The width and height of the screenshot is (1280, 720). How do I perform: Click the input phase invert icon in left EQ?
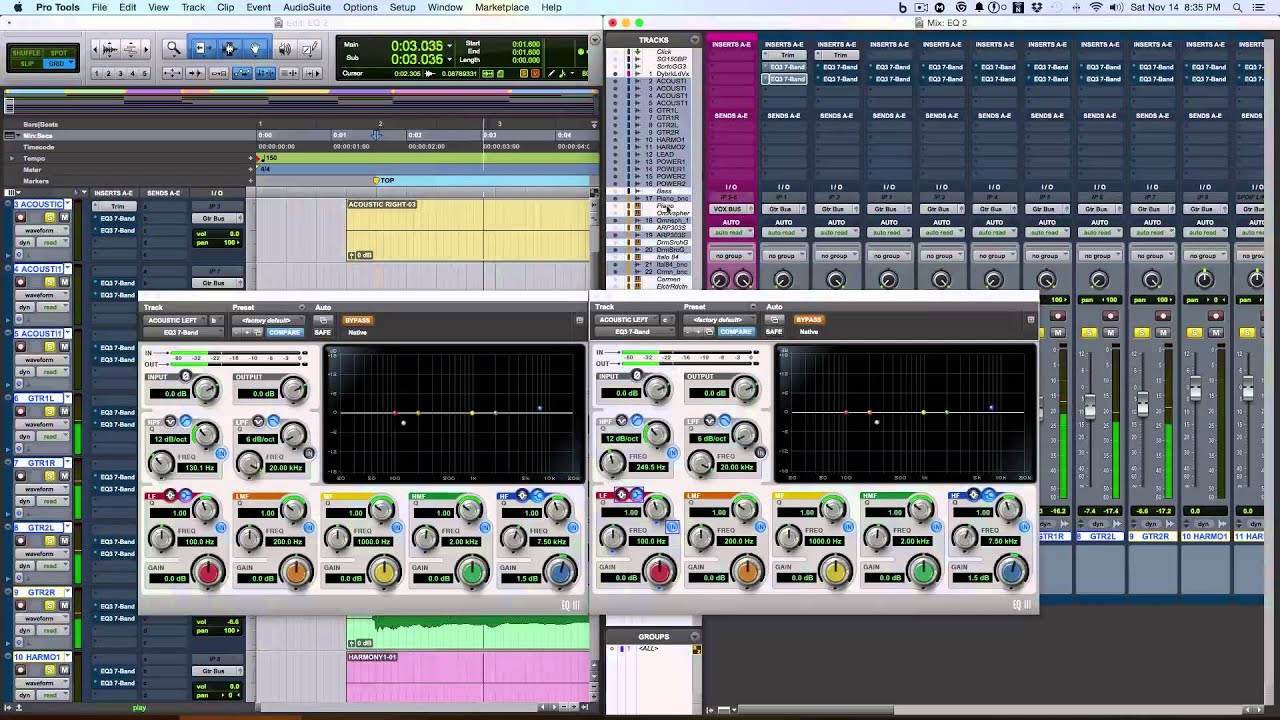pyautogui.click(x=185, y=376)
